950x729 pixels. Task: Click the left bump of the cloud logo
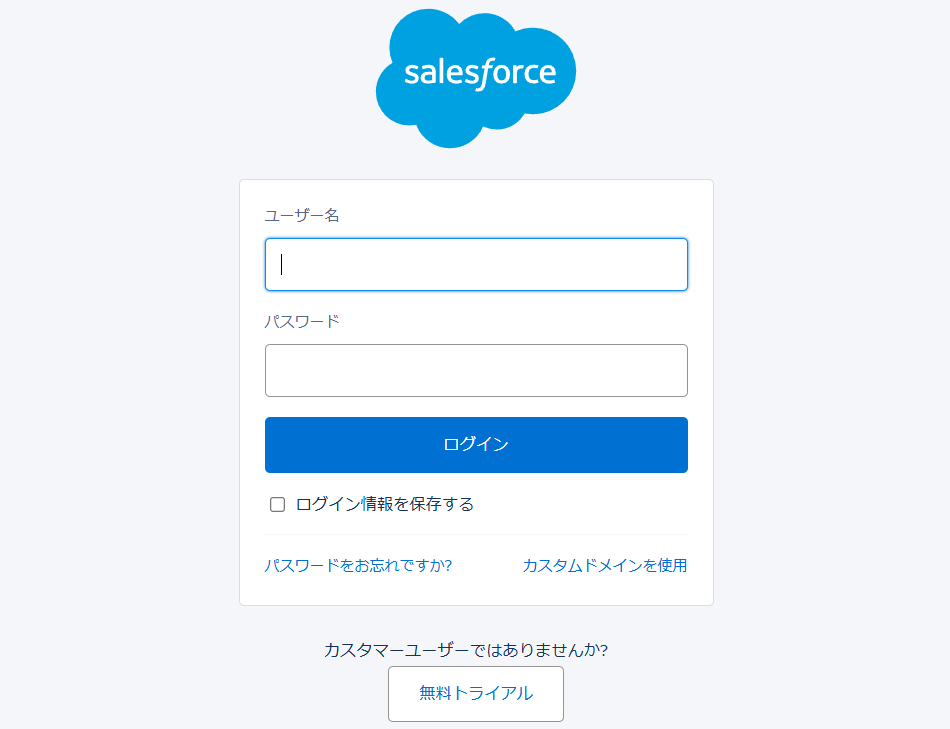395,95
